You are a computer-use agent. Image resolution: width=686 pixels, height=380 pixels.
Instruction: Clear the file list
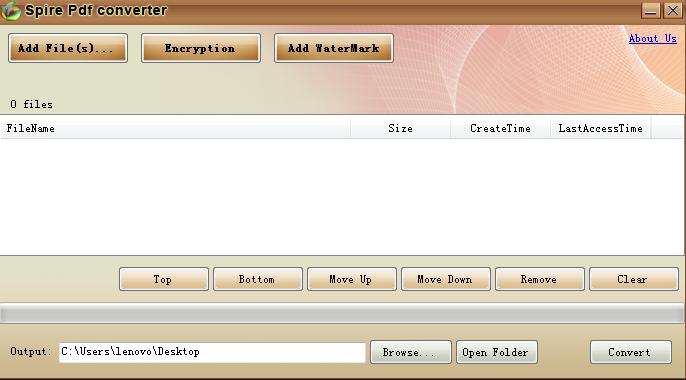pos(634,279)
